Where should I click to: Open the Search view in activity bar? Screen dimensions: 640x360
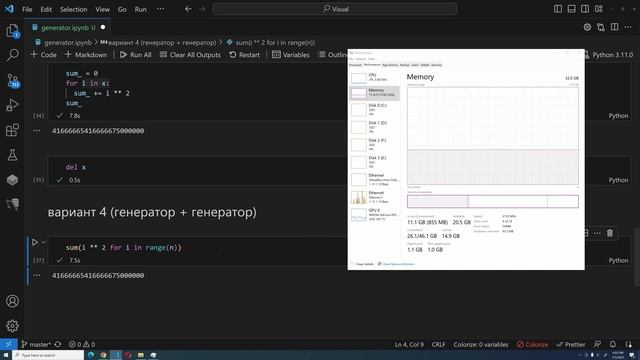click(x=12, y=55)
